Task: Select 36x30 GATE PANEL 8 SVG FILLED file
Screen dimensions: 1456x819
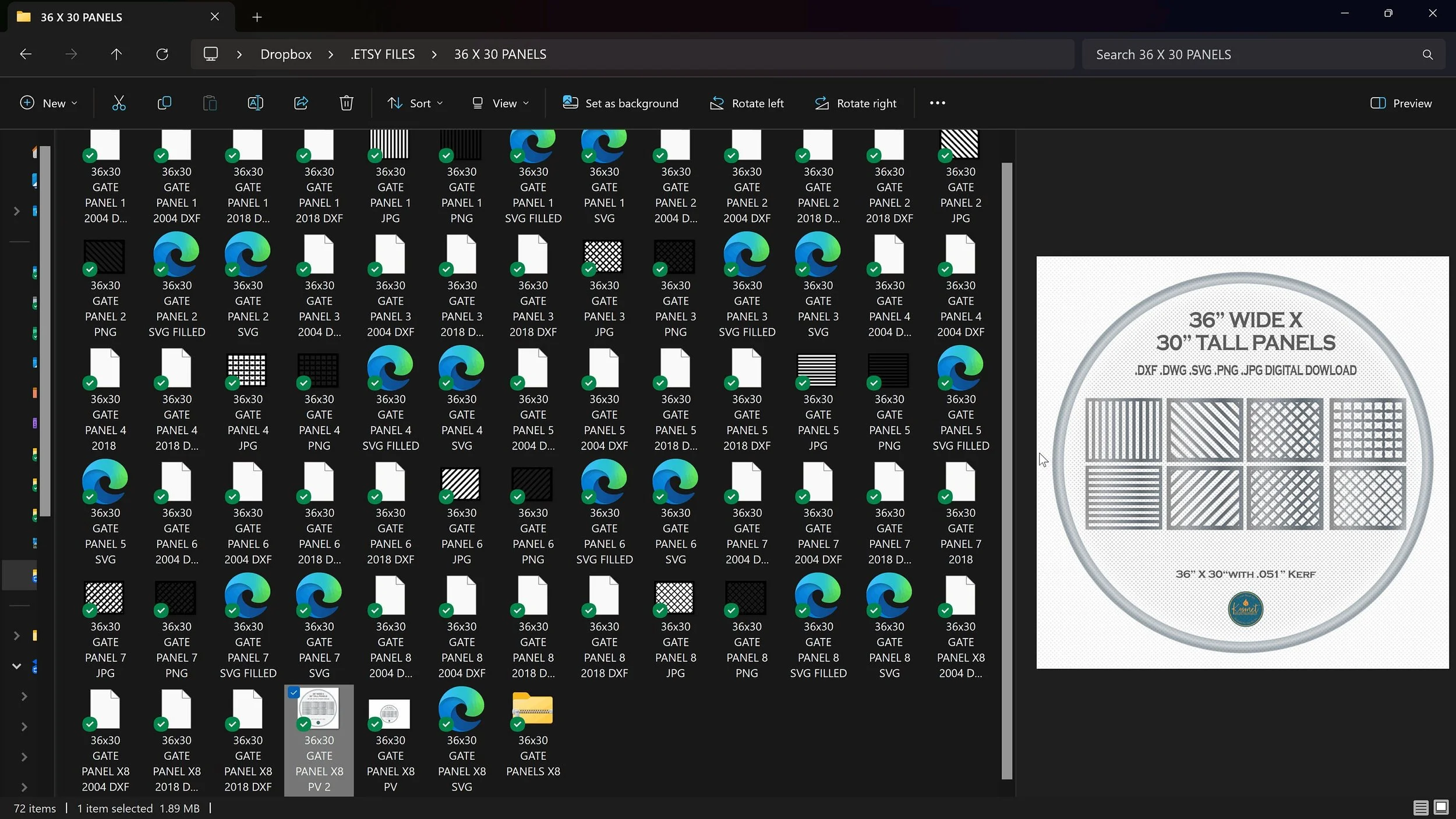Action: 818,626
